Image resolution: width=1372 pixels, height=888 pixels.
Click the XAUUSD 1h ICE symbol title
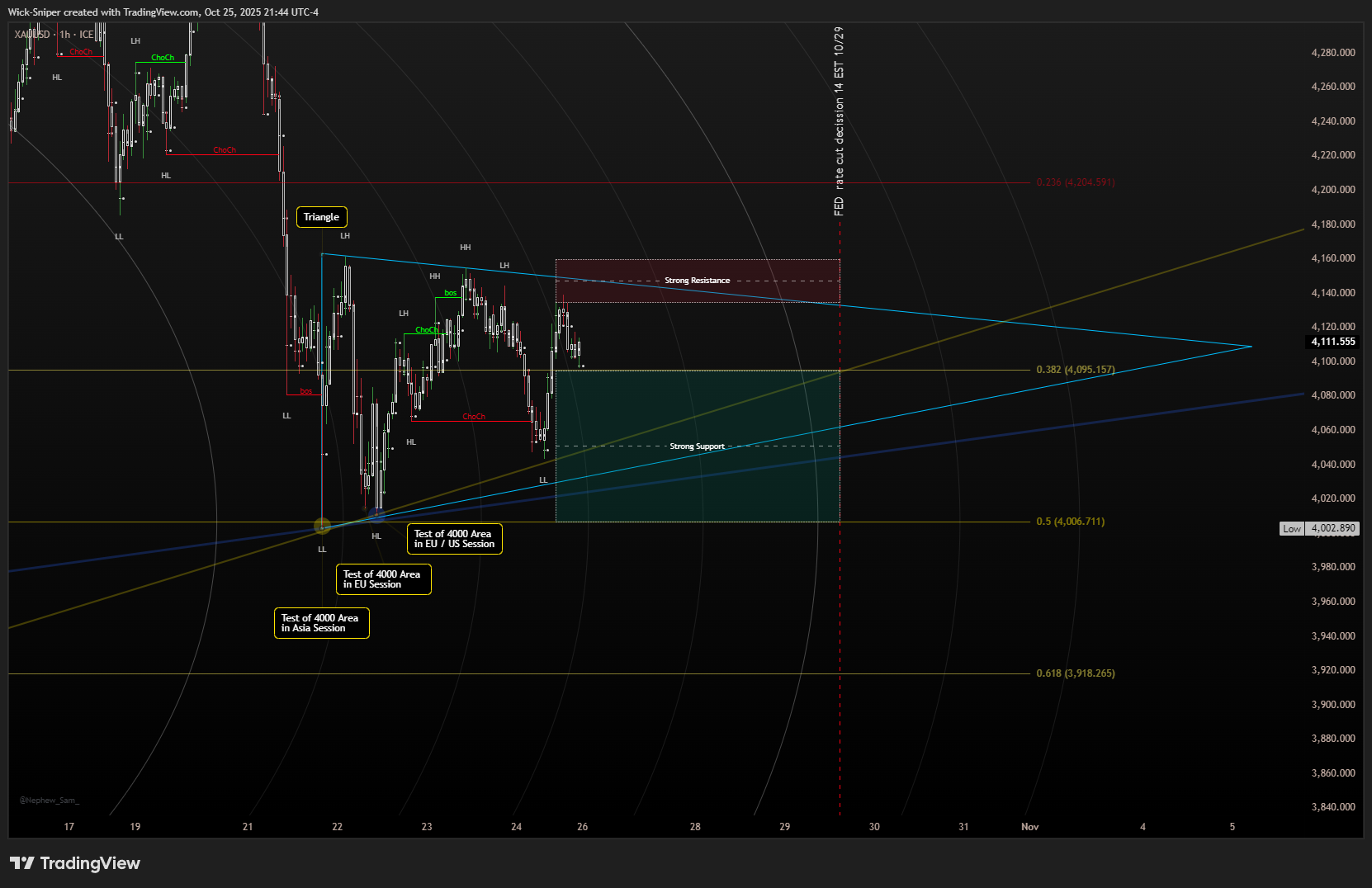coord(54,35)
